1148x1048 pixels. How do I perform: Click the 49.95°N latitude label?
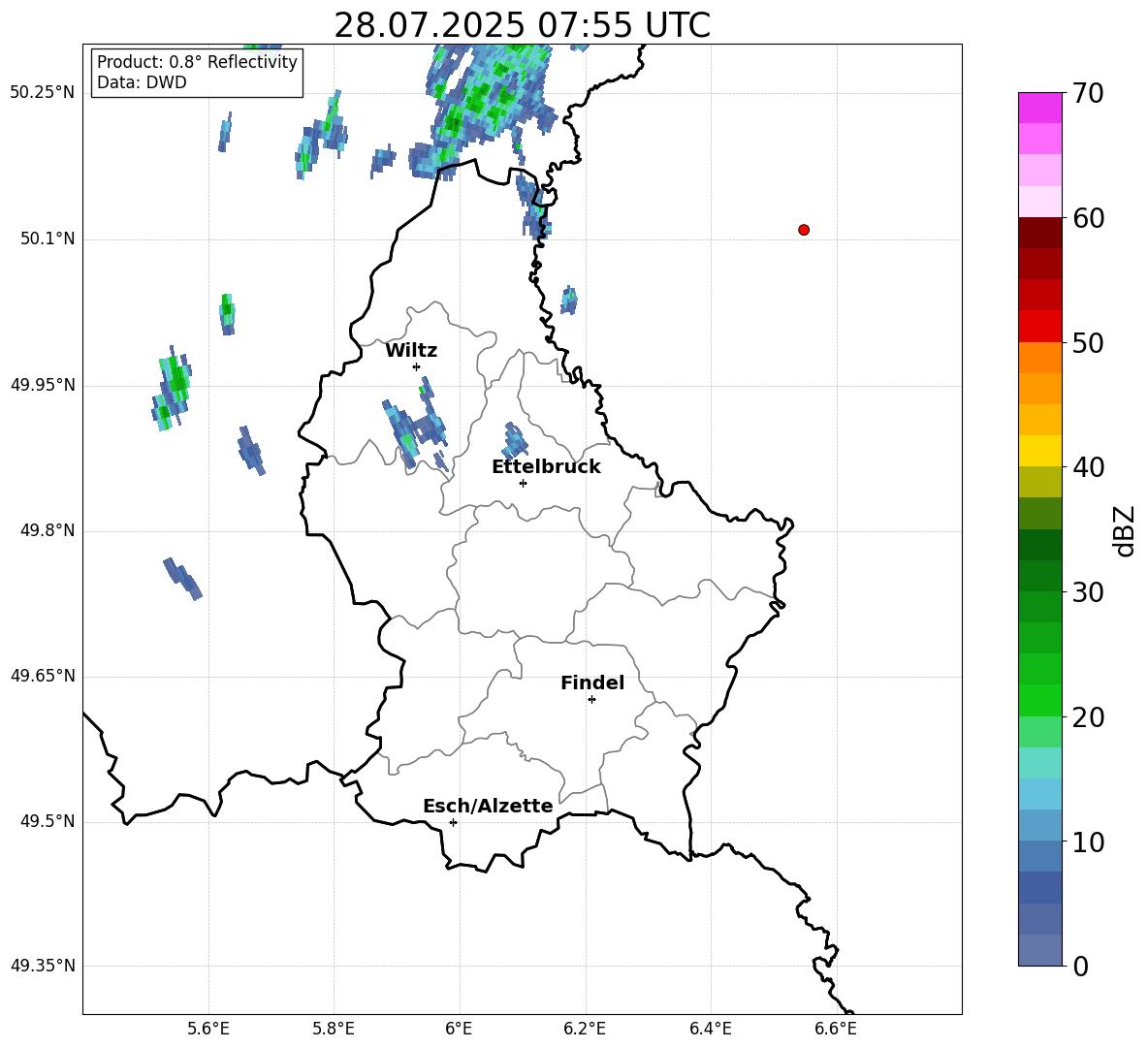pos(43,385)
